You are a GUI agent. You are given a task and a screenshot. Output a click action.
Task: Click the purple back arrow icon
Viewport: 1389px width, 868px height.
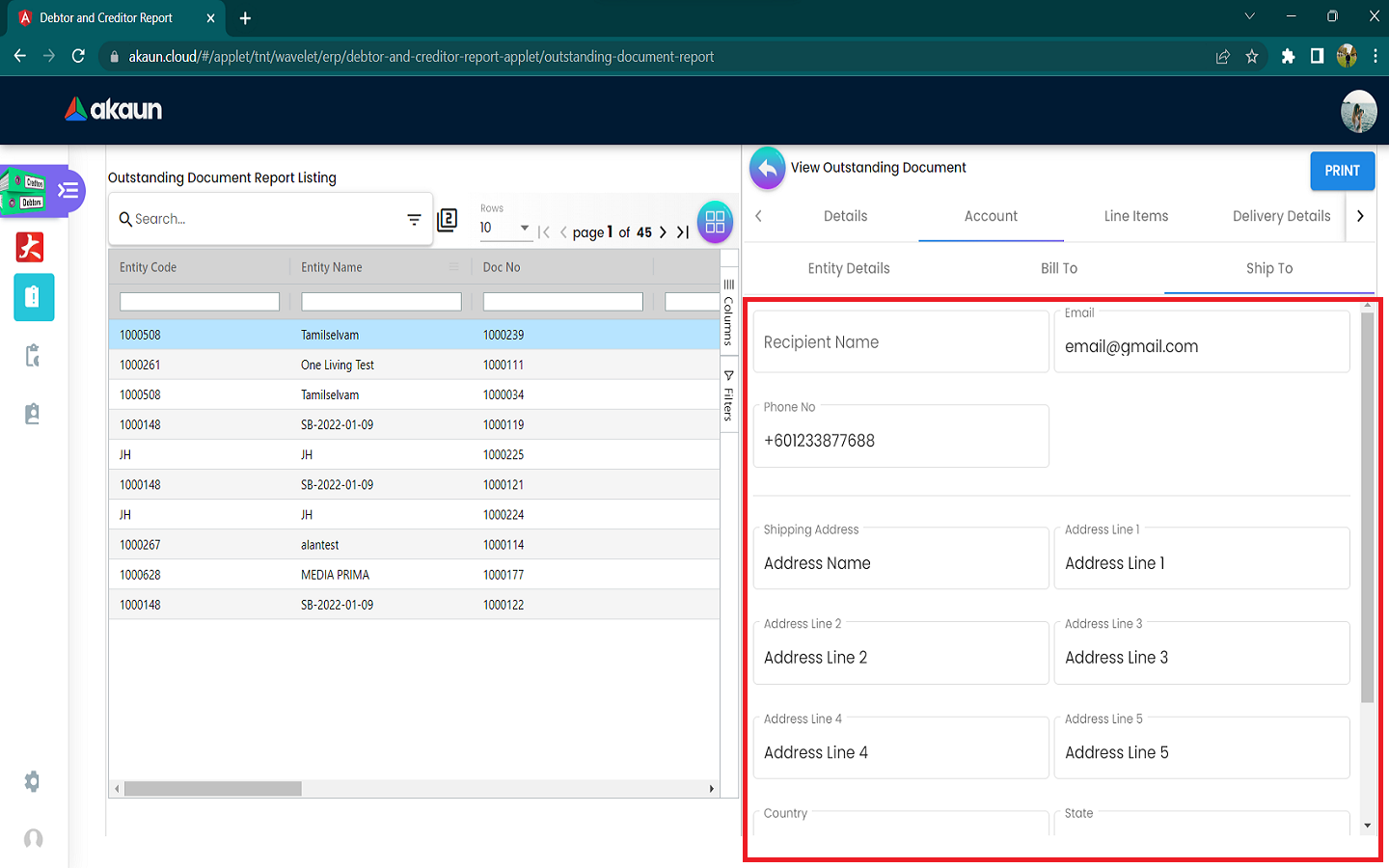[767, 169]
